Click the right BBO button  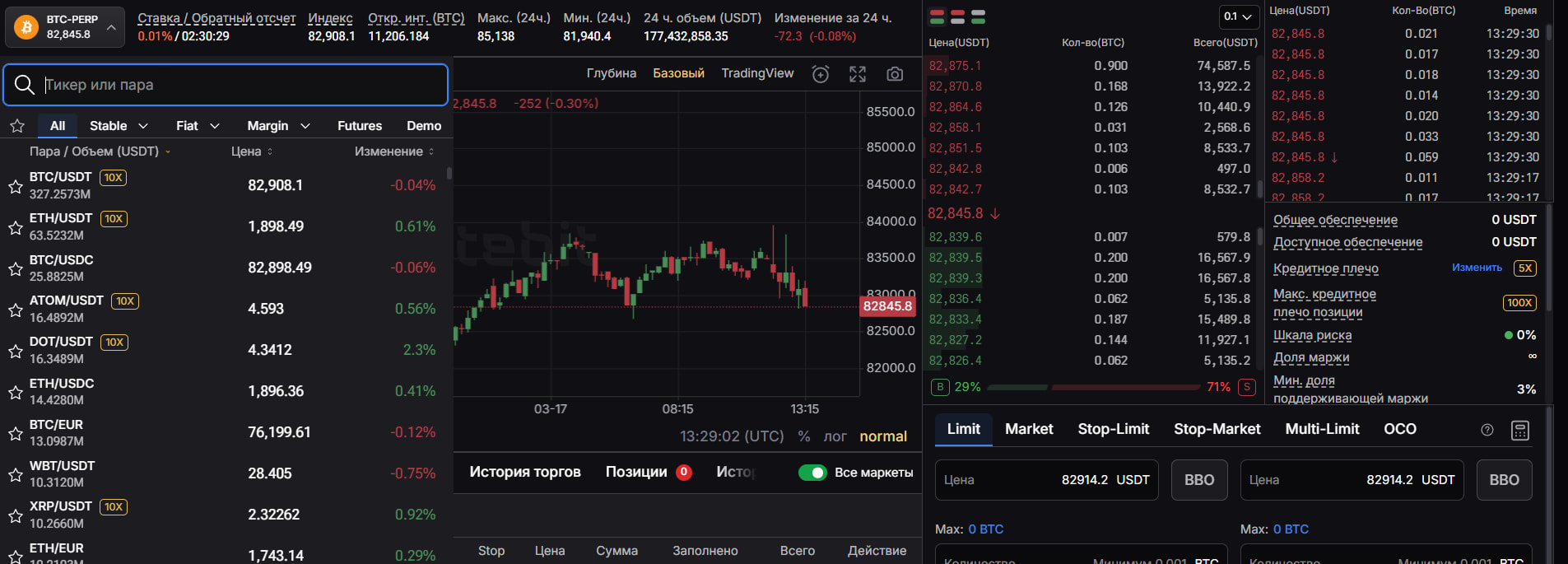click(1505, 480)
